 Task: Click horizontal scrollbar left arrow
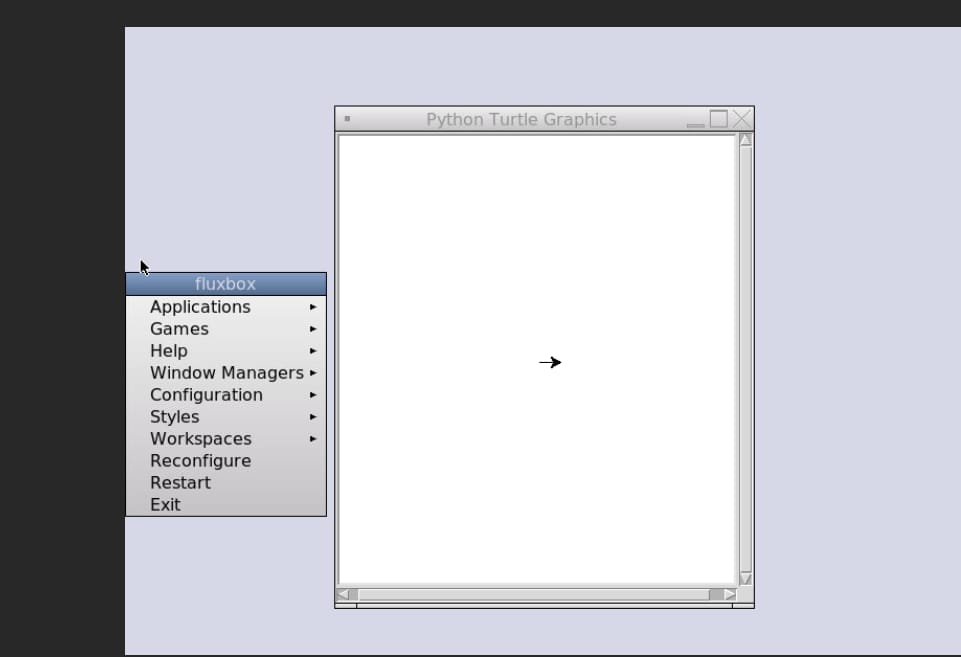tap(343, 594)
